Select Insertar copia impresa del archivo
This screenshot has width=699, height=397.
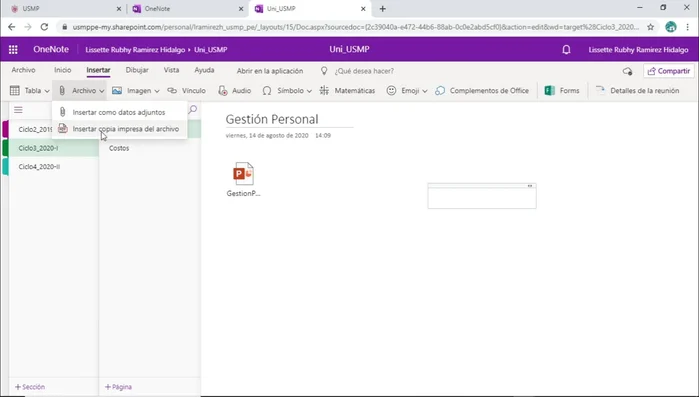coord(119,129)
